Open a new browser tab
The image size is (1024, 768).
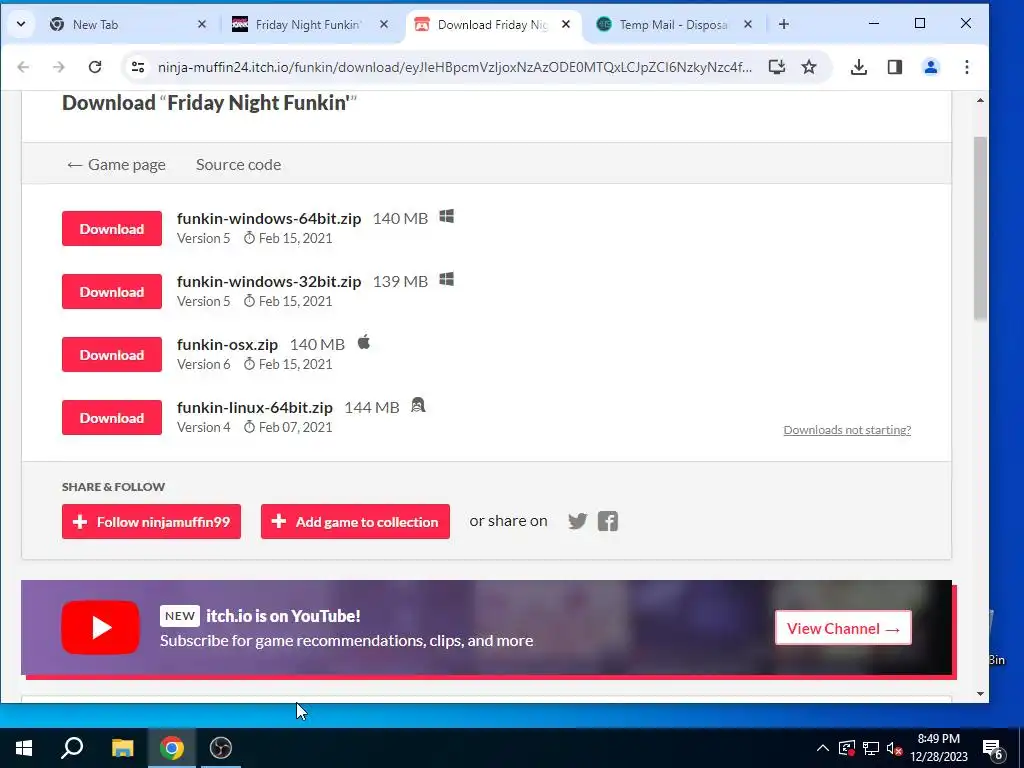pyautogui.click(x=784, y=24)
